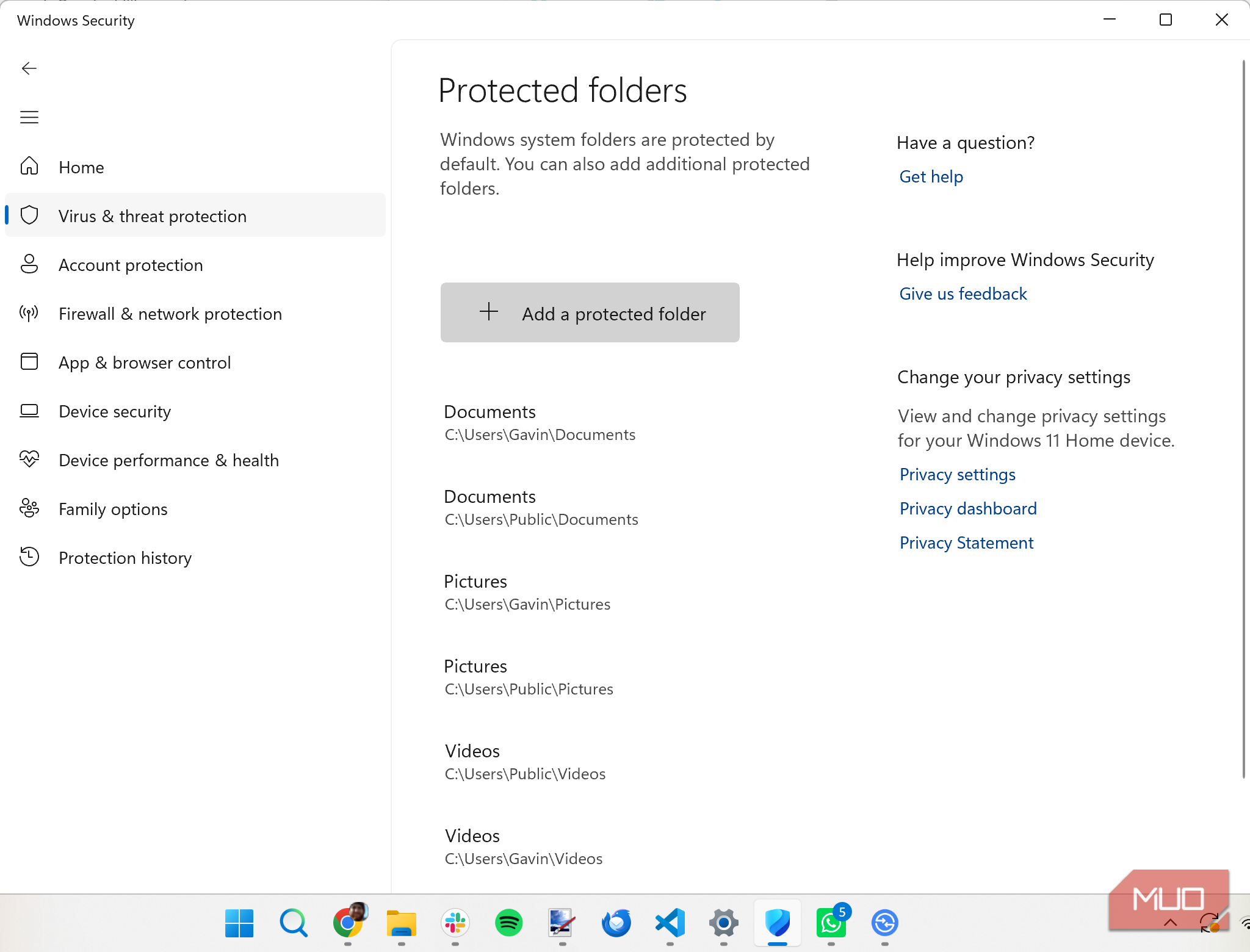Open the Privacy dashboard link
Screen dimensions: 1250x952
click(x=968, y=508)
